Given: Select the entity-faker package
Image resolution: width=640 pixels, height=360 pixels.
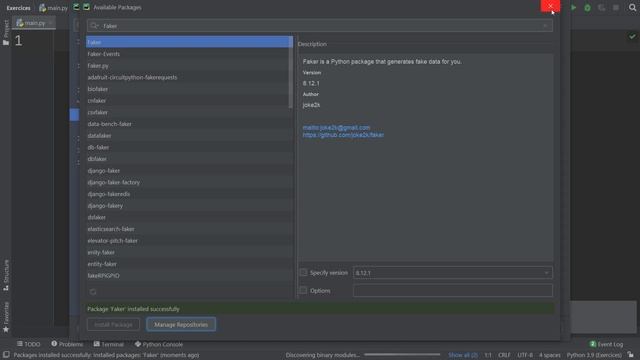Looking at the screenshot, I should [189, 264].
